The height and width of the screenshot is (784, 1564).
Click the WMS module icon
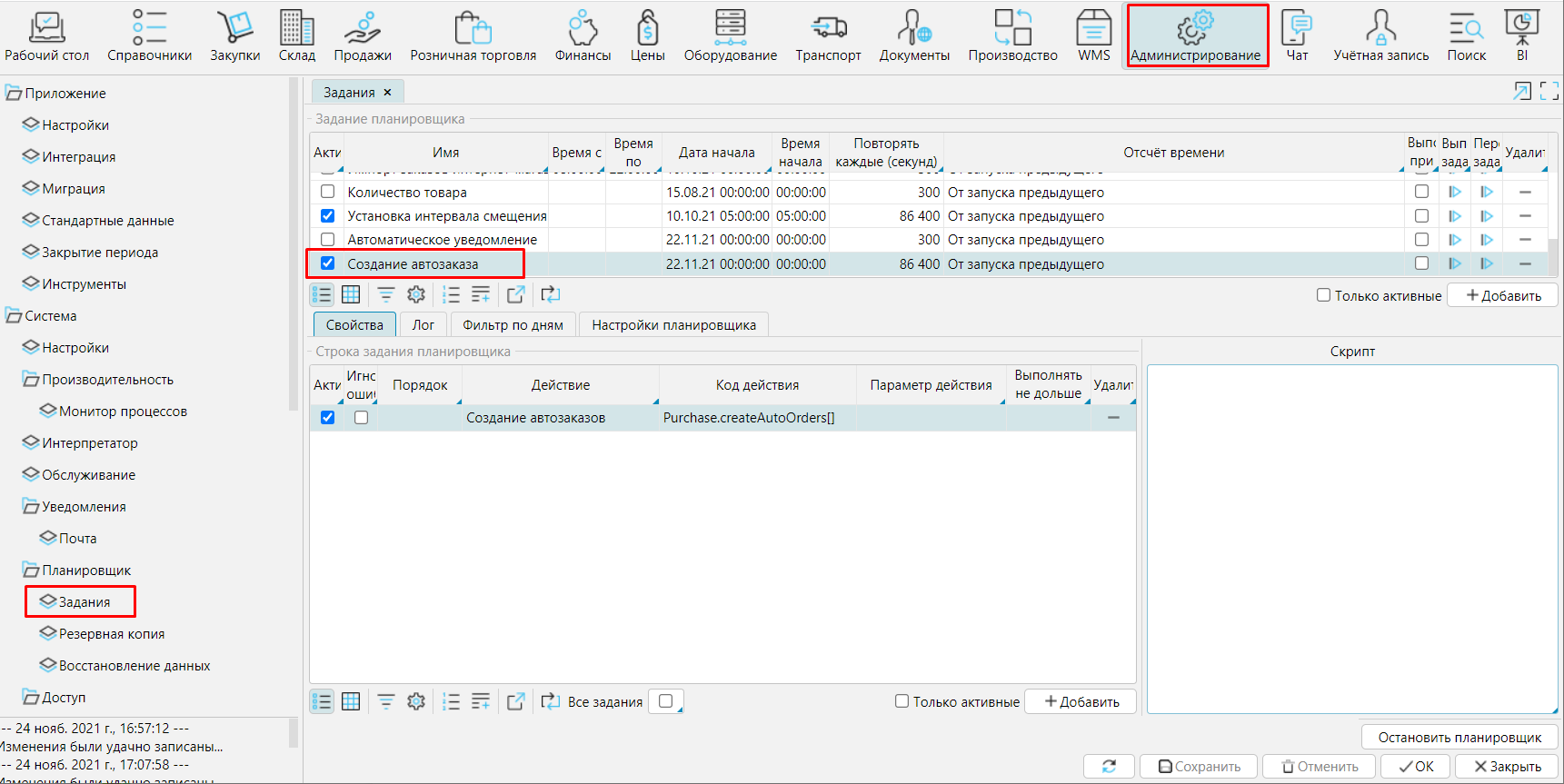1093,36
